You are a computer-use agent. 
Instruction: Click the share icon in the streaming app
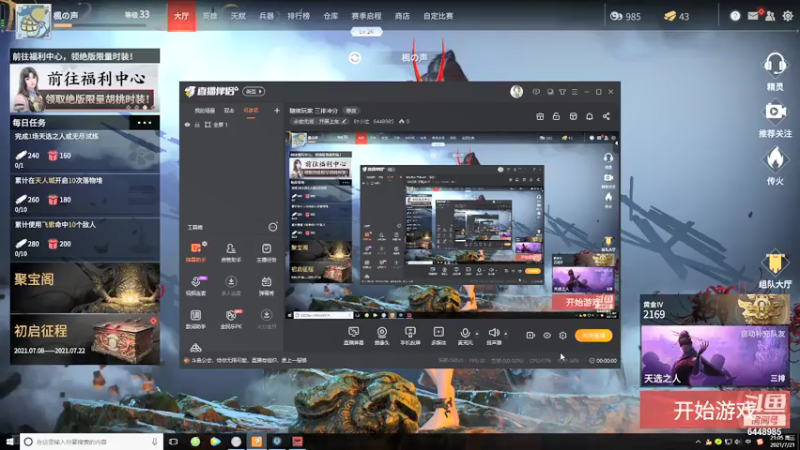(606, 116)
